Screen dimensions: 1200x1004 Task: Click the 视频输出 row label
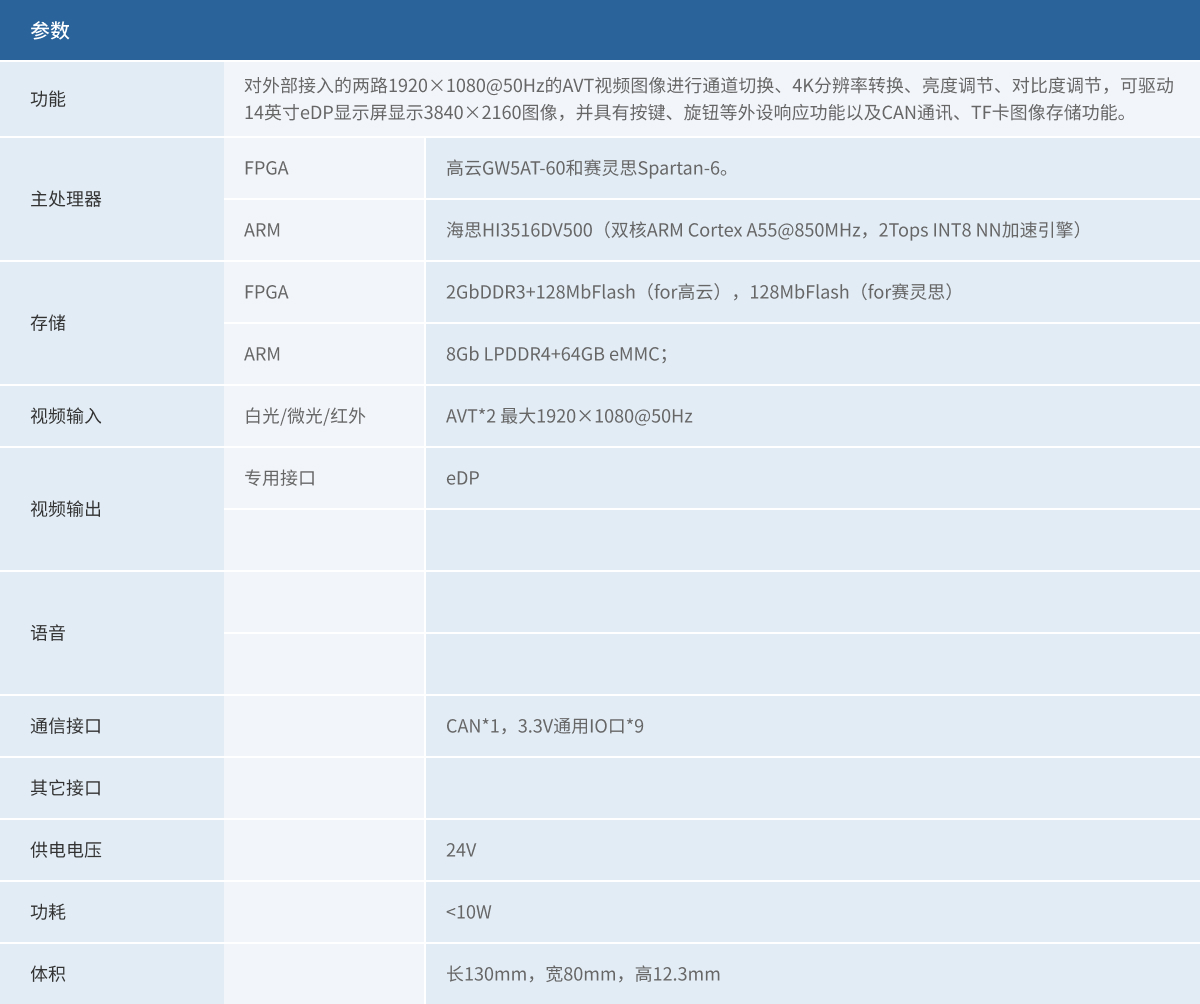click(66, 509)
